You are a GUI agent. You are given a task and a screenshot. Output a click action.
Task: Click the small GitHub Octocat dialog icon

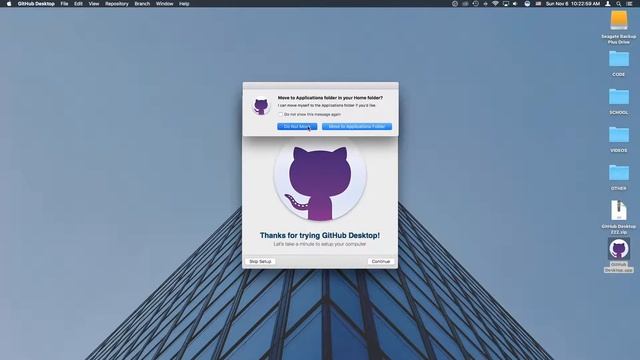[261, 106]
